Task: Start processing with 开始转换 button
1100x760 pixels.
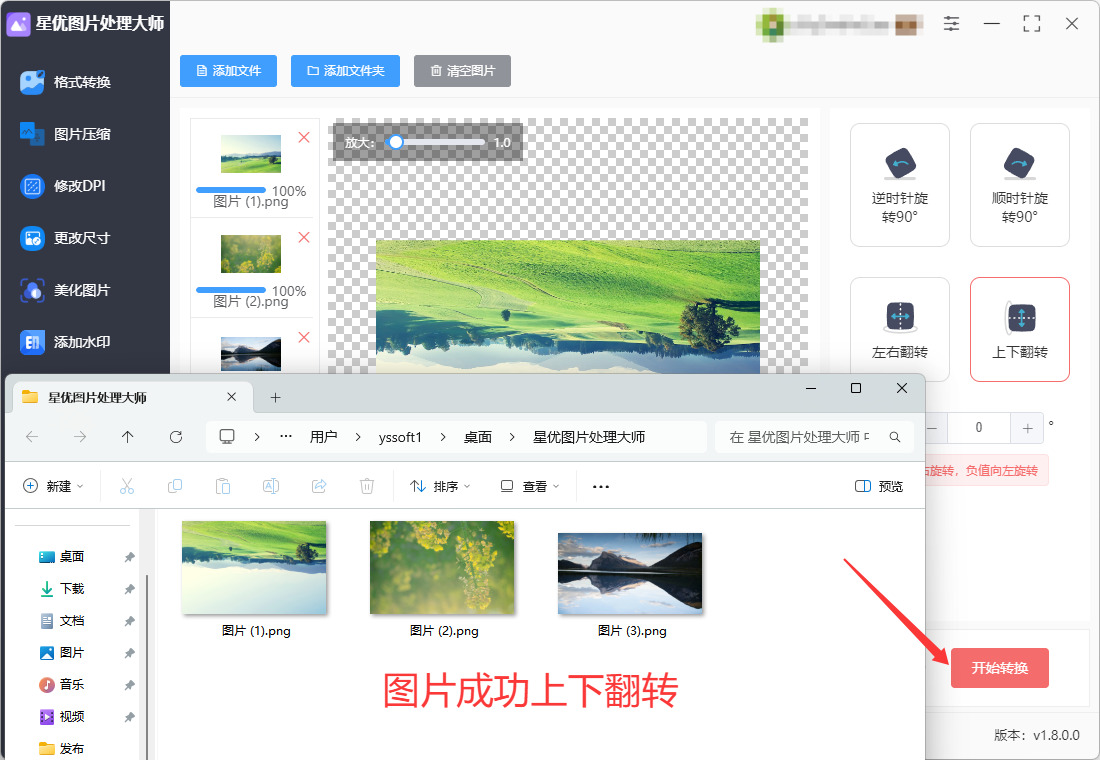Action: [1000, 668]
